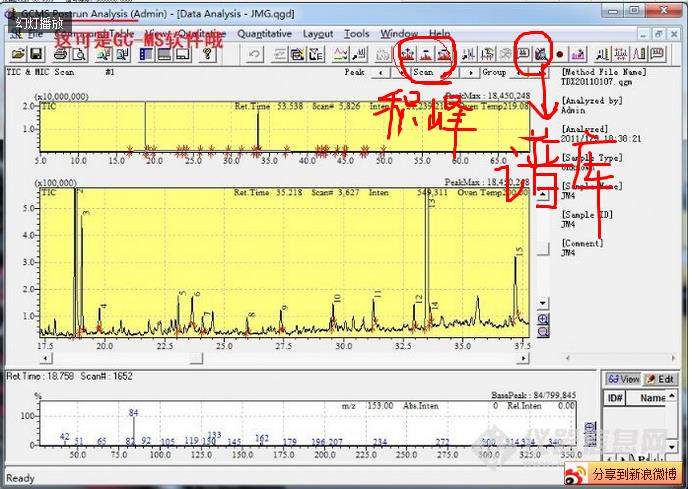Select the blue sidebar layout icon
The height and width of the screenshot is (489, 692).
145,54
